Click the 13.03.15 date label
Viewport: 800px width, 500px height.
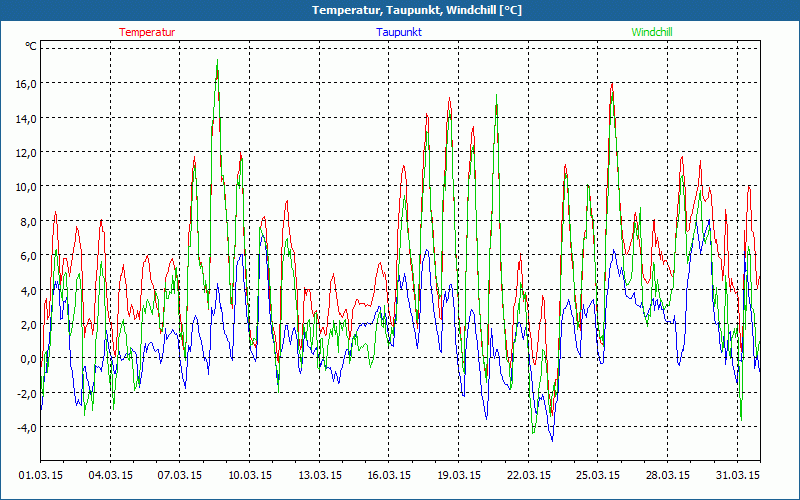[x=319, y=475]
